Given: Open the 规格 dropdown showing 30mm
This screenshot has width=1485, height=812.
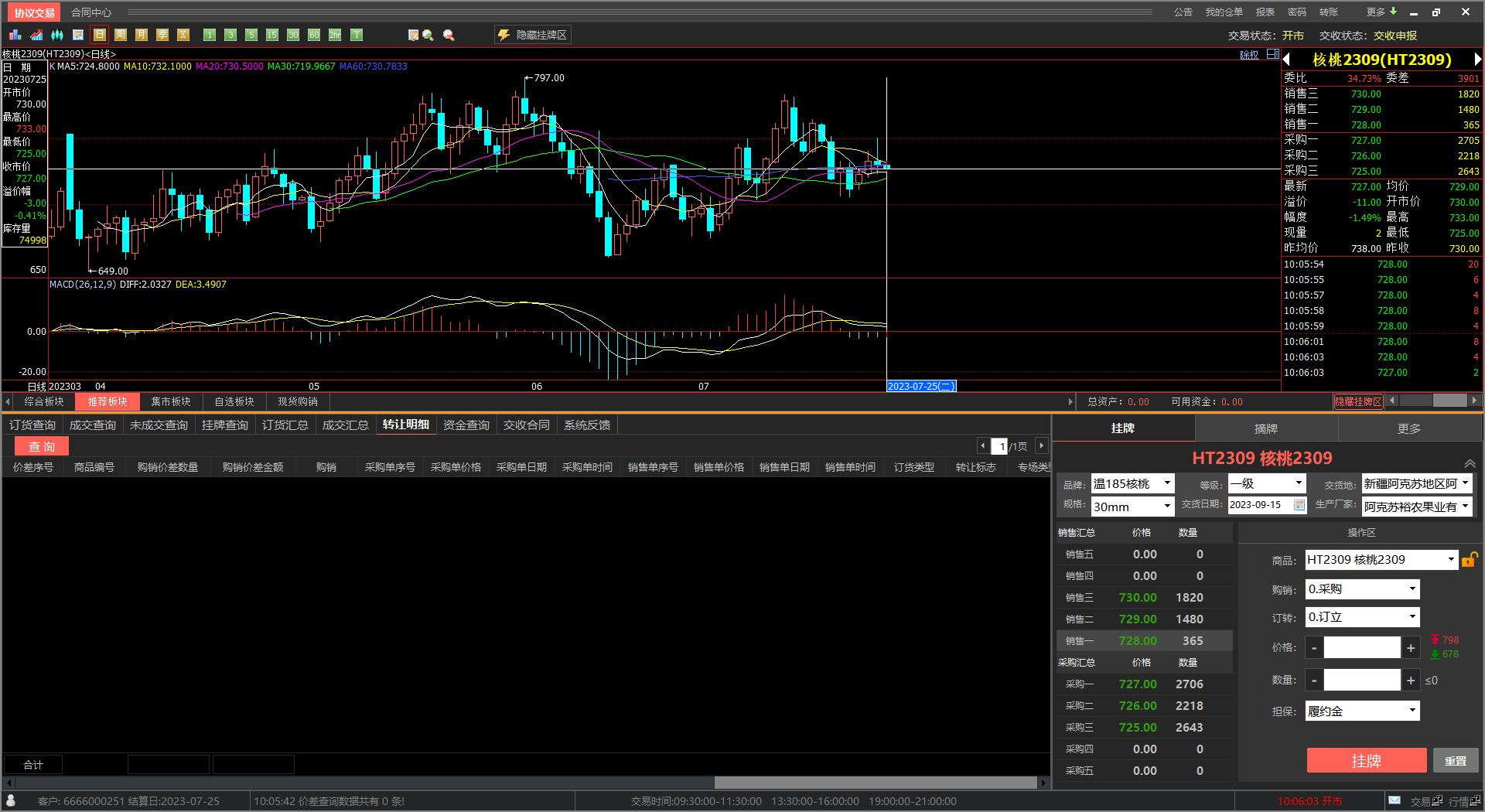Looking at the screenshot, I should [1132, 507].
